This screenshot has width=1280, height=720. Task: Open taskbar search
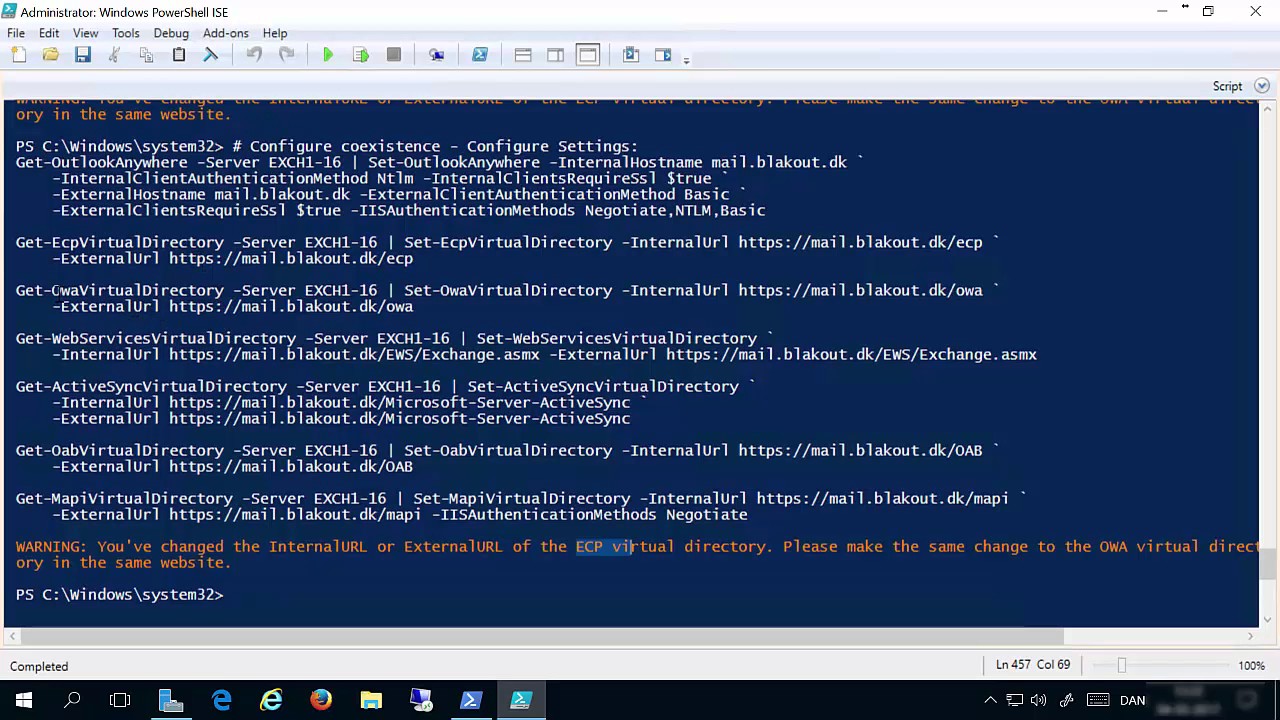pos(72,700)
